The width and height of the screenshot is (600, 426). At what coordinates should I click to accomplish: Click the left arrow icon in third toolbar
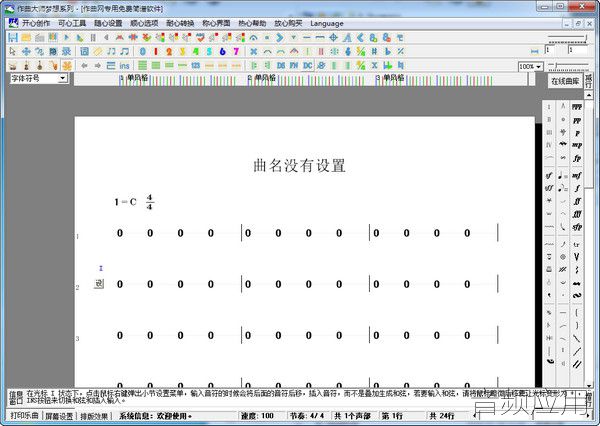[x=84, y=65]
